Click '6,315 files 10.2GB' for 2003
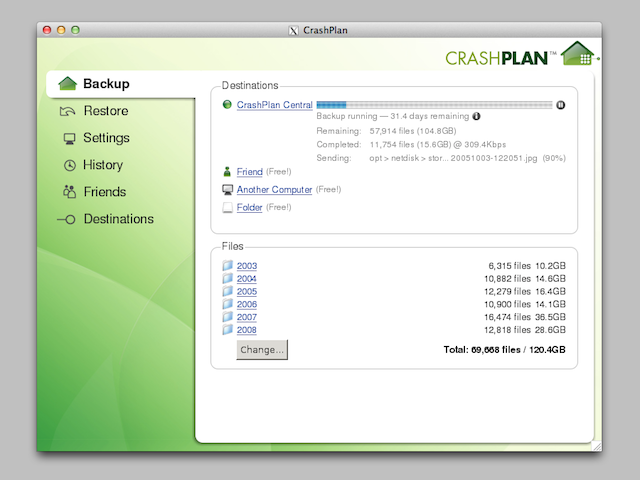This screenshot has height=480, width=640. click(x=527, y=266)
